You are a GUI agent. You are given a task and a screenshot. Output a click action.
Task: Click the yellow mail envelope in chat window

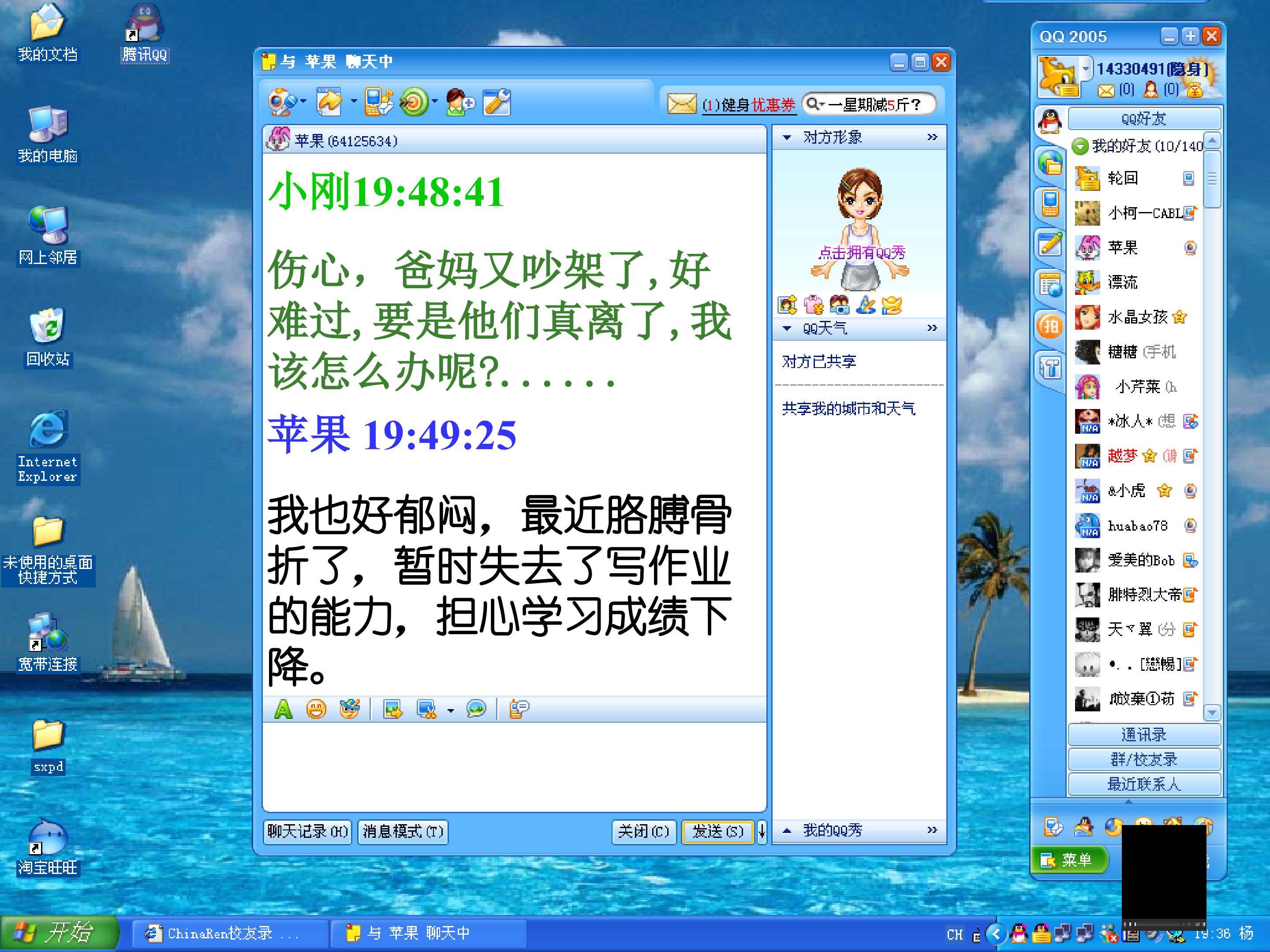pyautogui.click(x=681, y=104)
